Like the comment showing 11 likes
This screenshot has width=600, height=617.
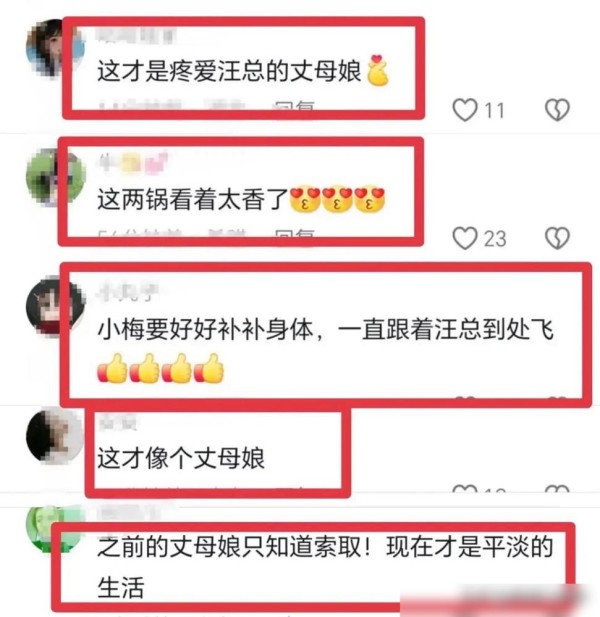[x=465, y=110]
